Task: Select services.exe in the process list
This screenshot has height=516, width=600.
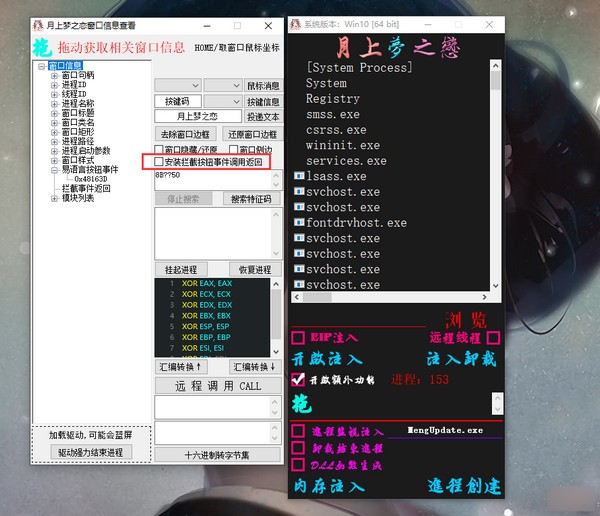Action: click(346, 161)
